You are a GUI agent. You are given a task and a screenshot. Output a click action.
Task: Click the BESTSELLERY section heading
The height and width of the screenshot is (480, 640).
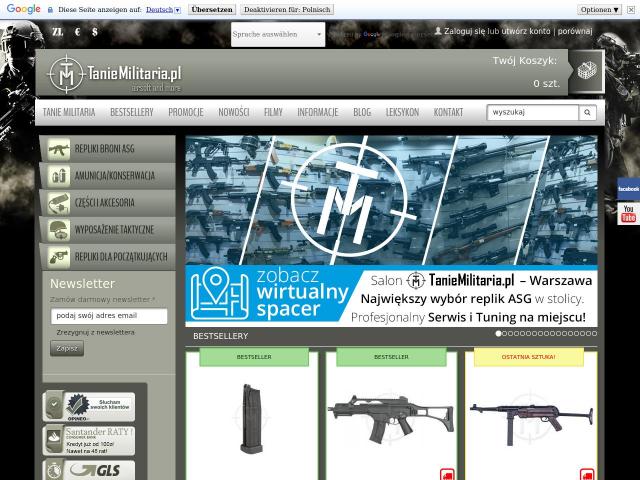click(220, 336)
